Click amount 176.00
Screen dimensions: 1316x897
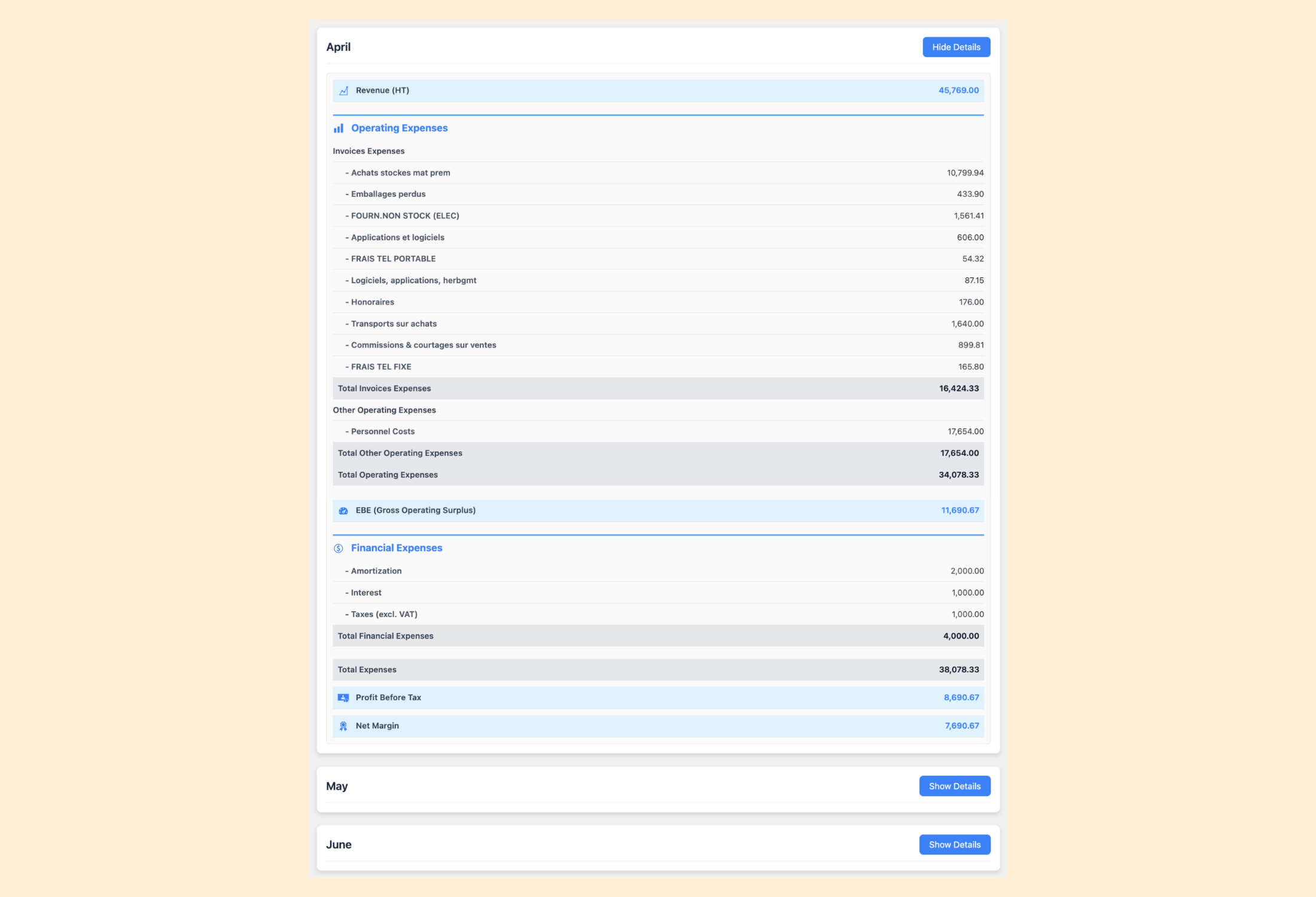click(x=971, y=302)
